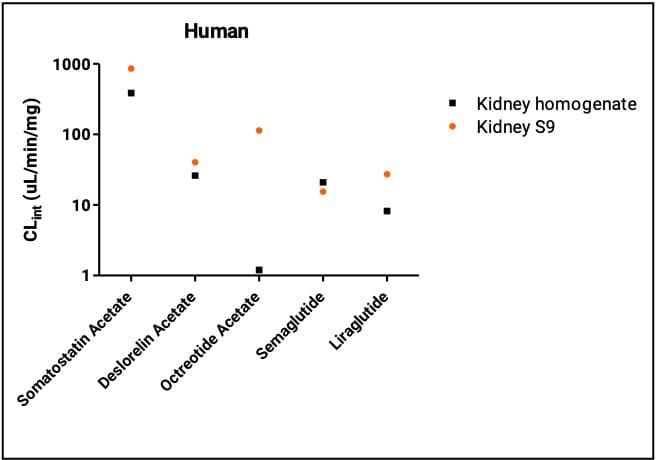656x460 pixels.
Task: Click the CLint y-axis title
Action: 34,168
